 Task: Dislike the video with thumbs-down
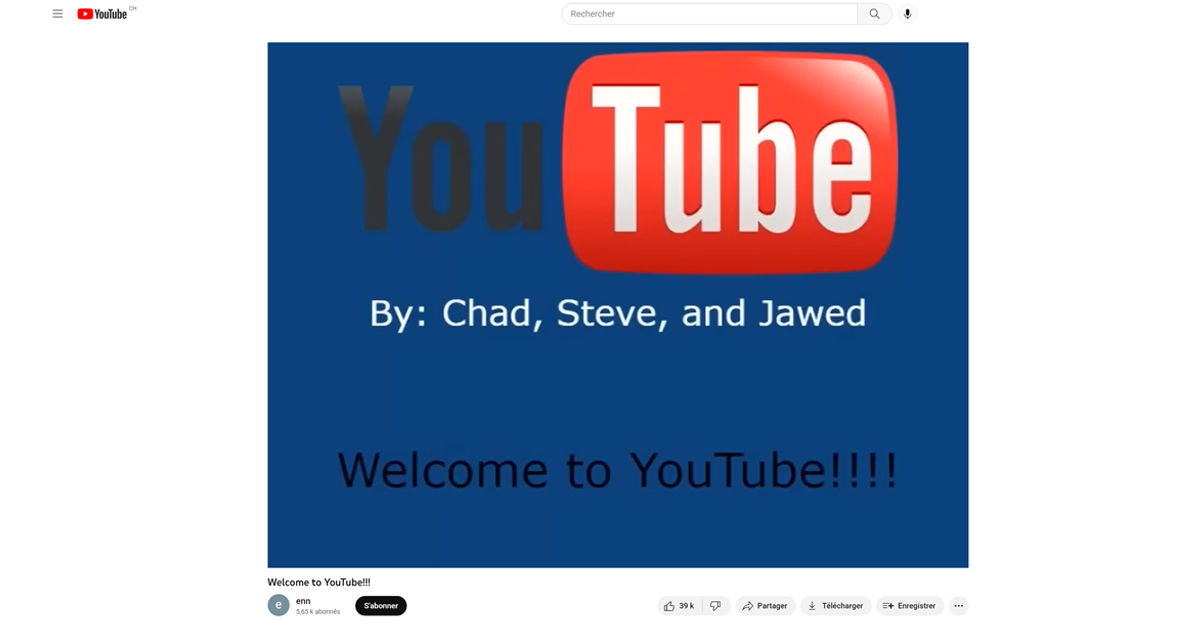[715, 606]
